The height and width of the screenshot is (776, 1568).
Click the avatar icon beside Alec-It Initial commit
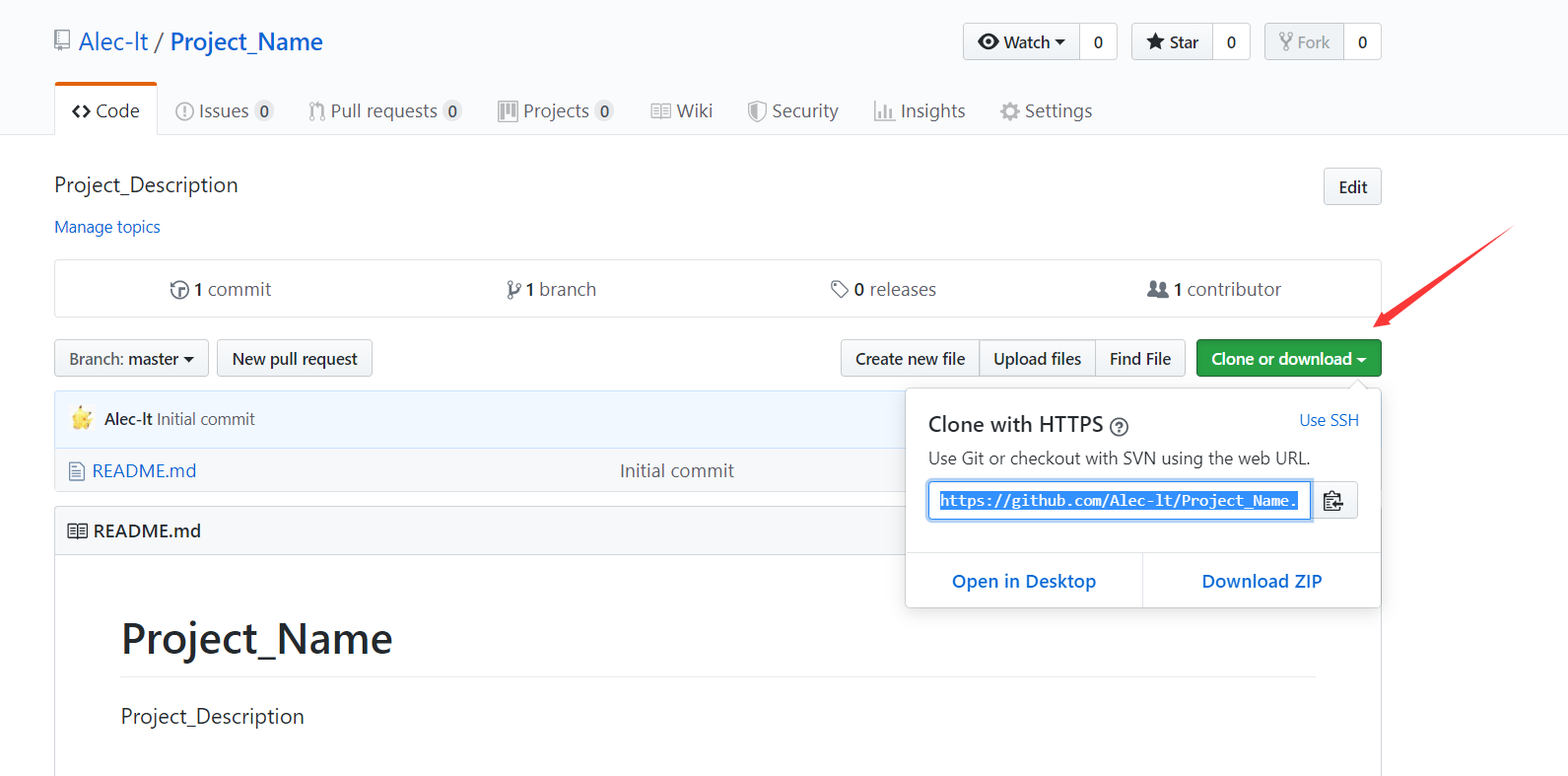coord(82,419)
